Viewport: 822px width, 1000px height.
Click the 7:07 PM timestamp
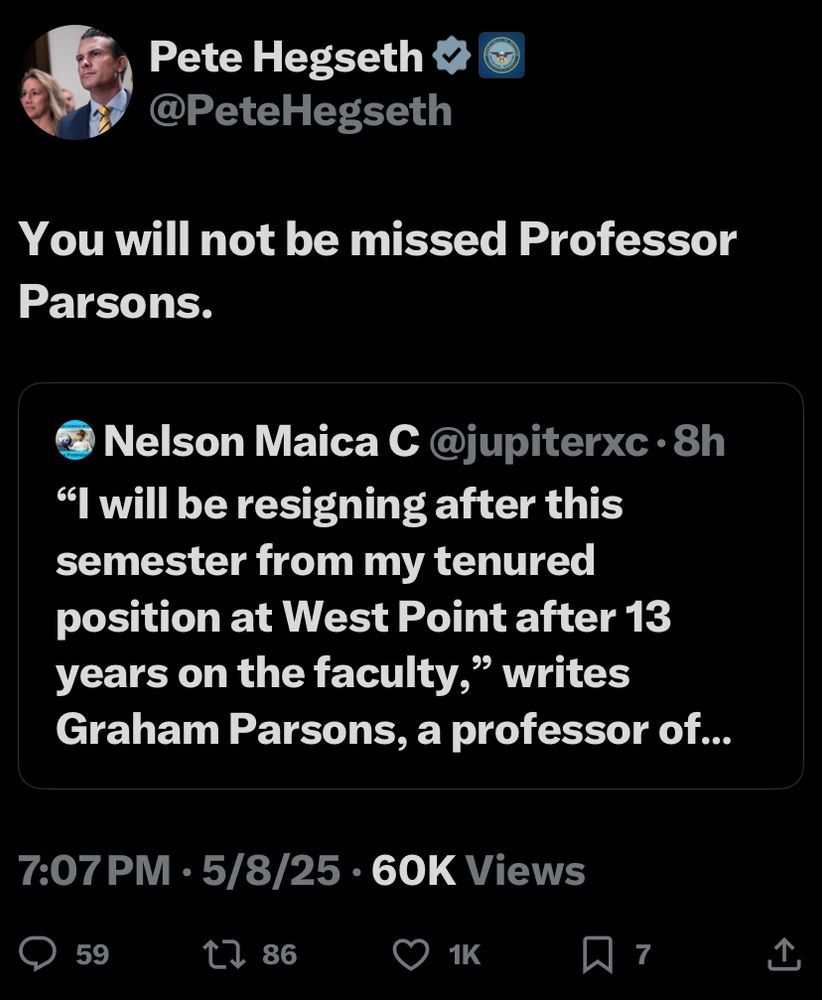tap(94, 870)
